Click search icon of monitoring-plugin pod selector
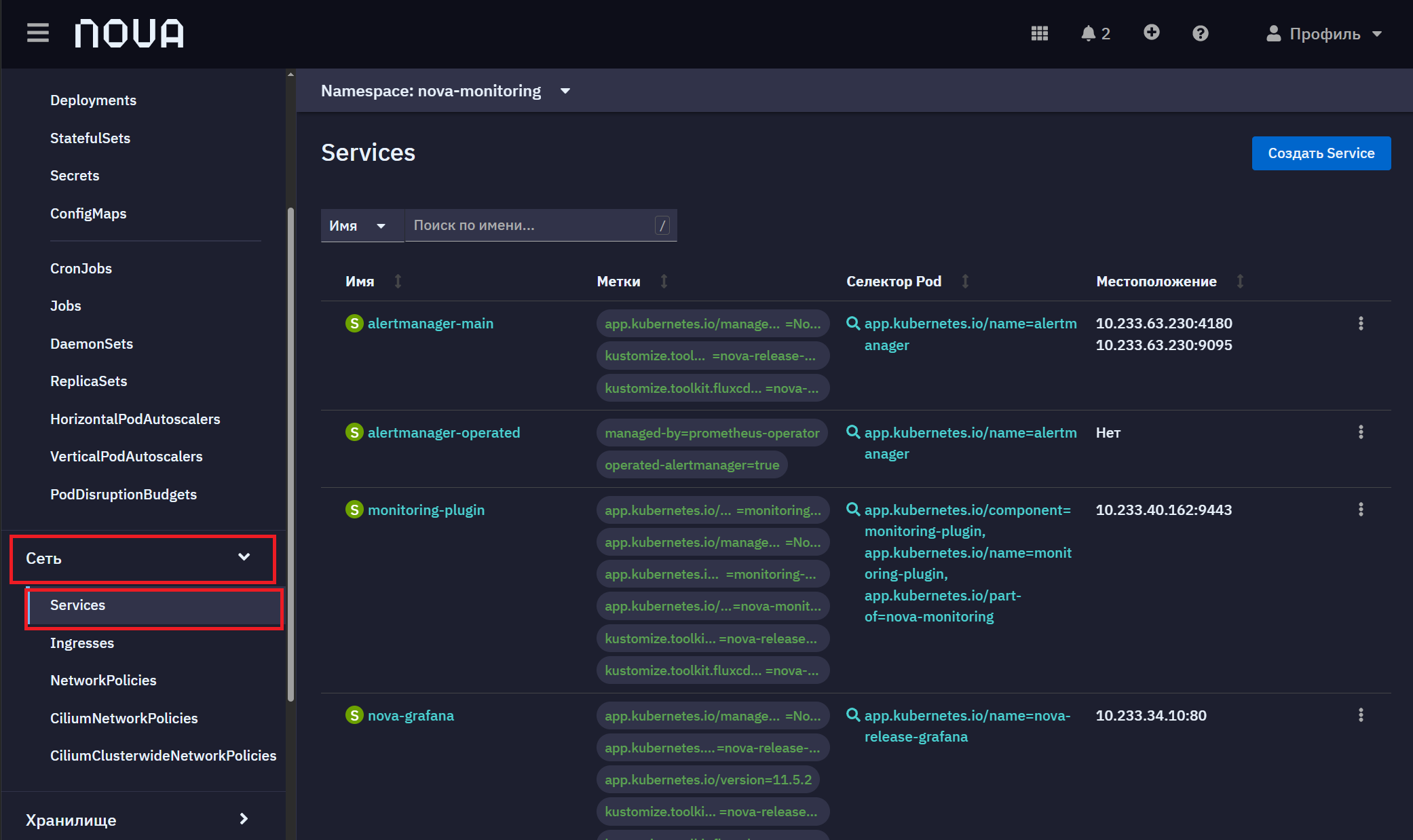 (x=853, y=510)
